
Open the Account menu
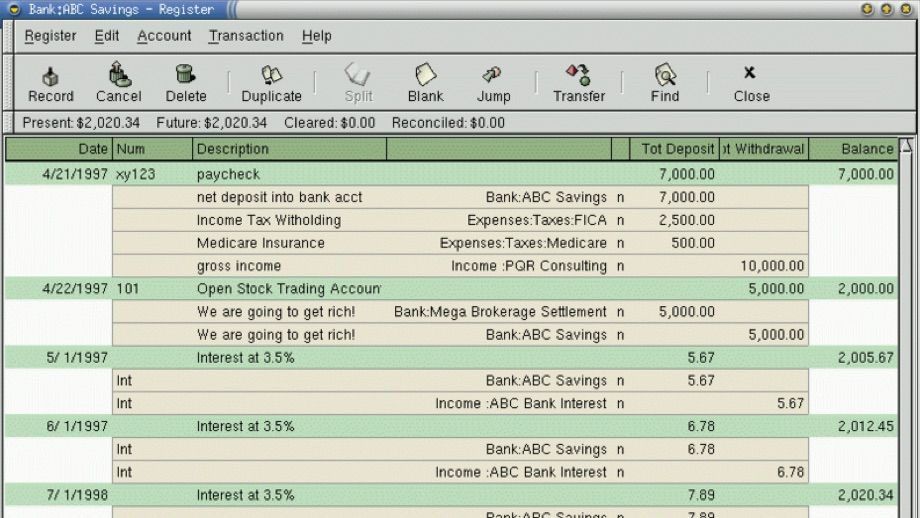(164, 36)
